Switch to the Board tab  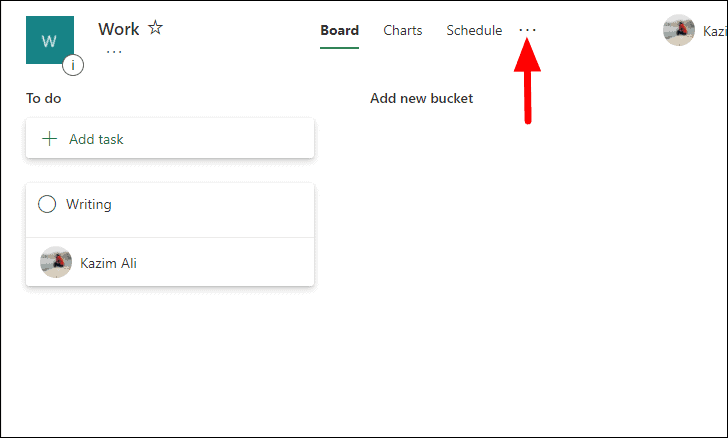tap(339, 31)
